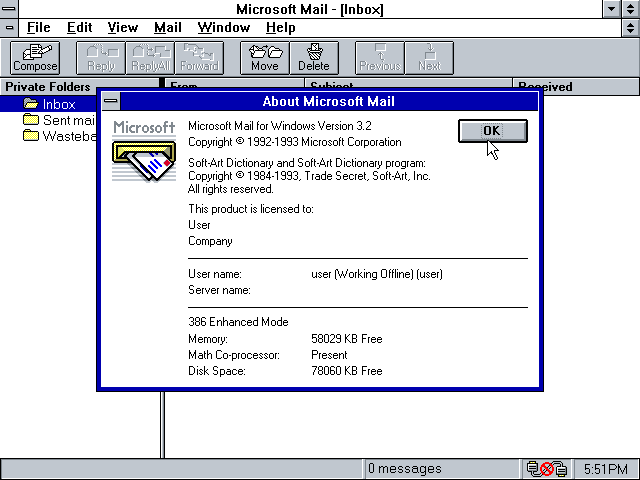Open the Help menu
Image resolution: width=640 pixels, height=480 pixels.
(x=280, y=28)
